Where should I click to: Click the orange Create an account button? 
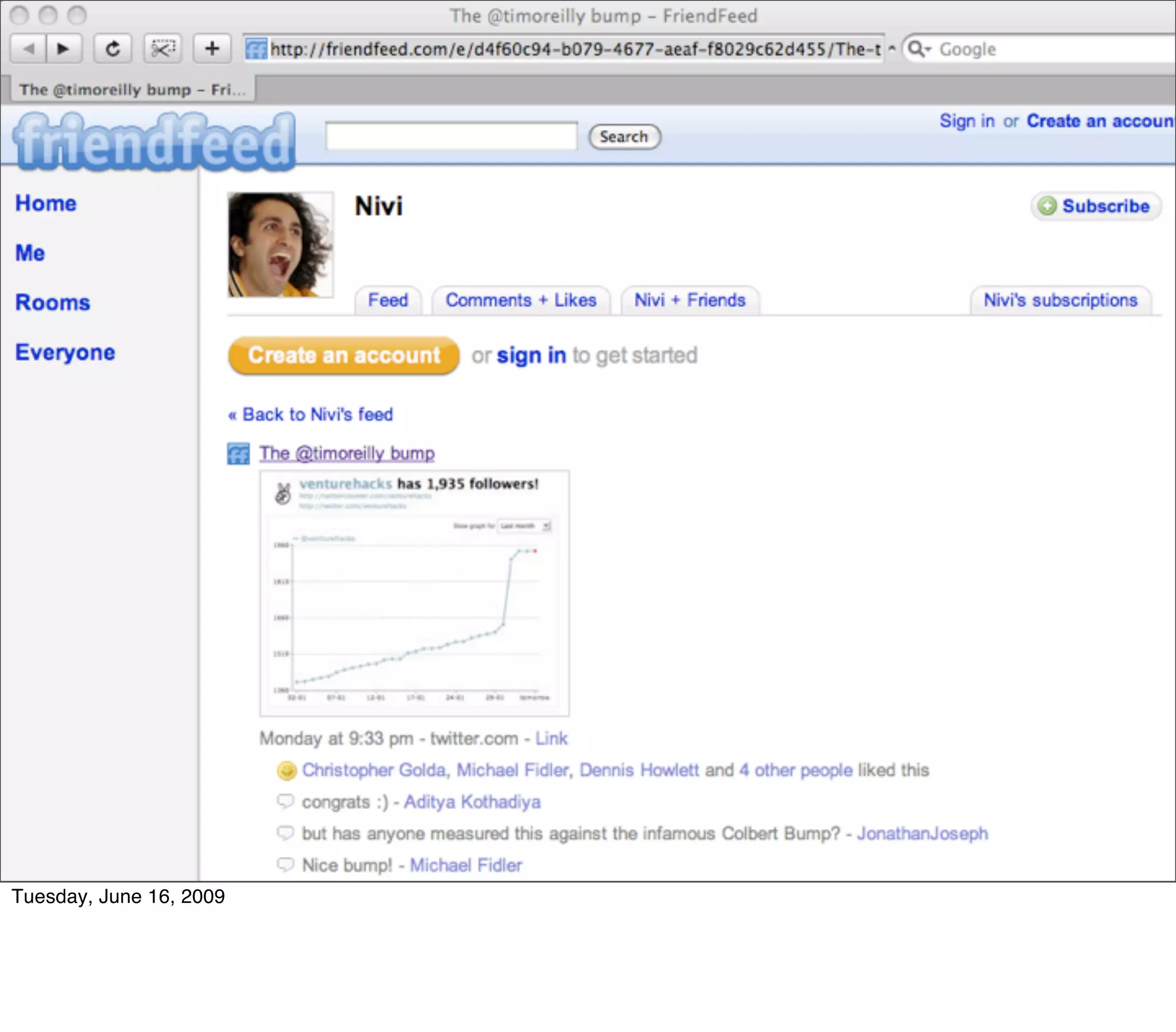tap(344, 355)
